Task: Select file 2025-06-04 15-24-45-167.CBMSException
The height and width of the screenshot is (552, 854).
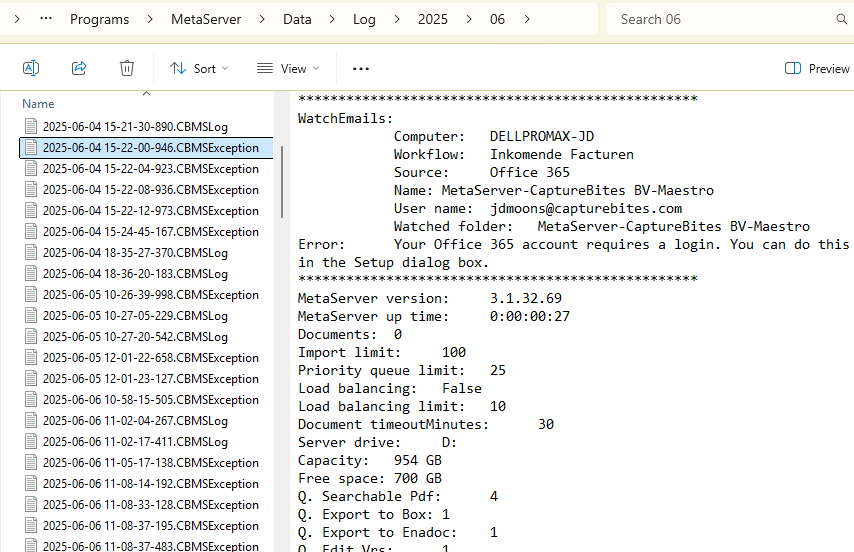Action: tap(150, 232)
